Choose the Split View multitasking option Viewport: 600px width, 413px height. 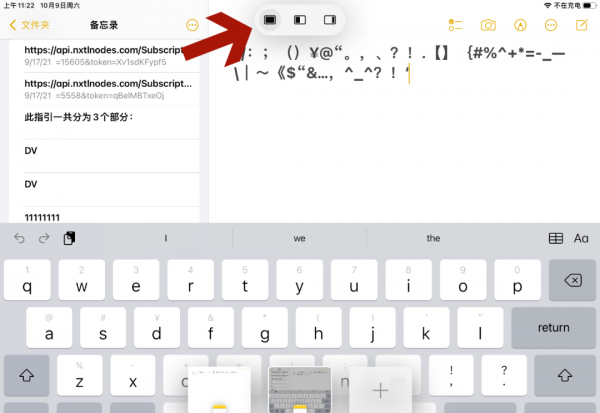[x=299, y=19]
